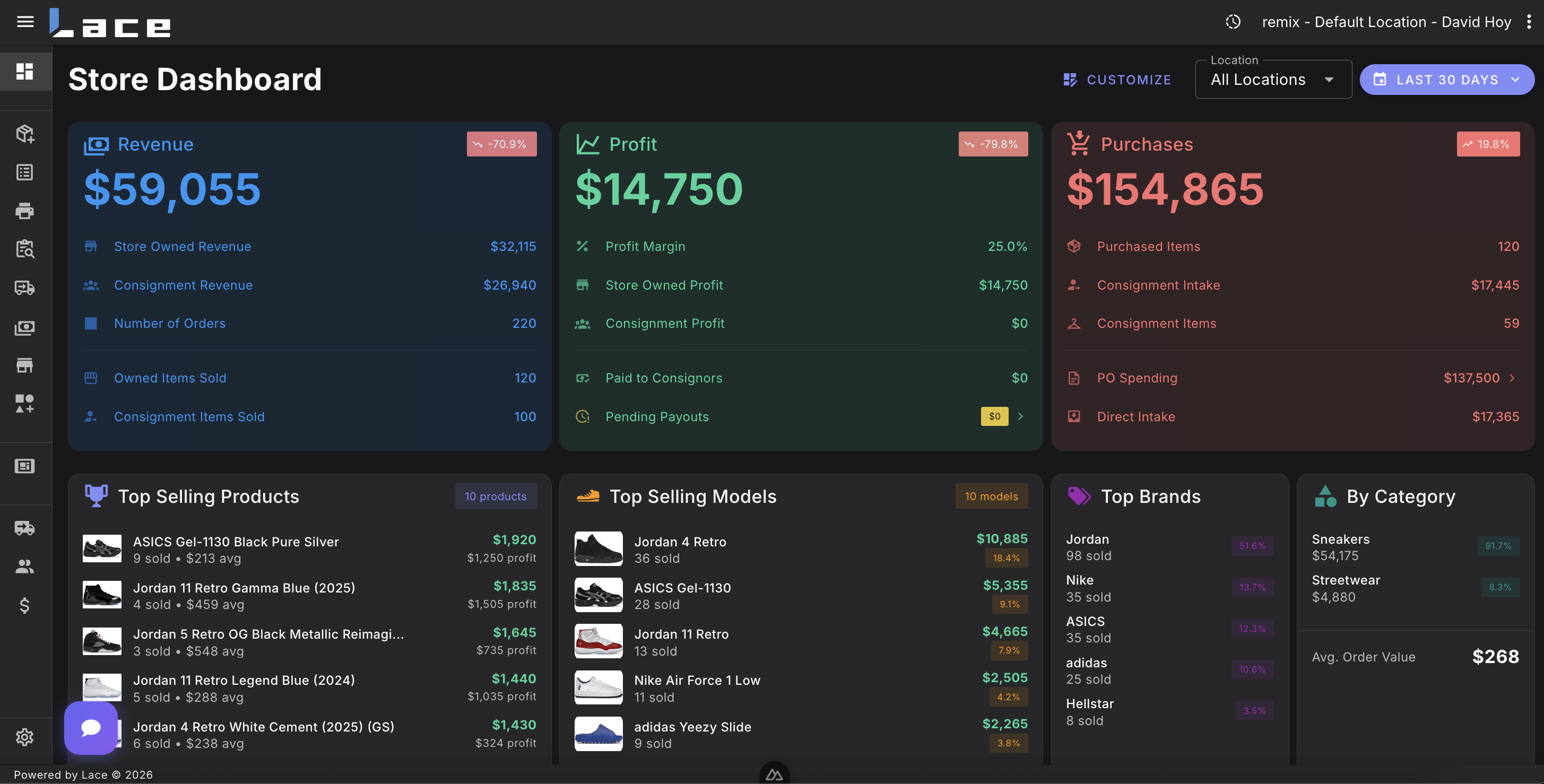Screen dimensions: 1544x784
Task: Click the 10 models badge
Action: pos(991,496)
